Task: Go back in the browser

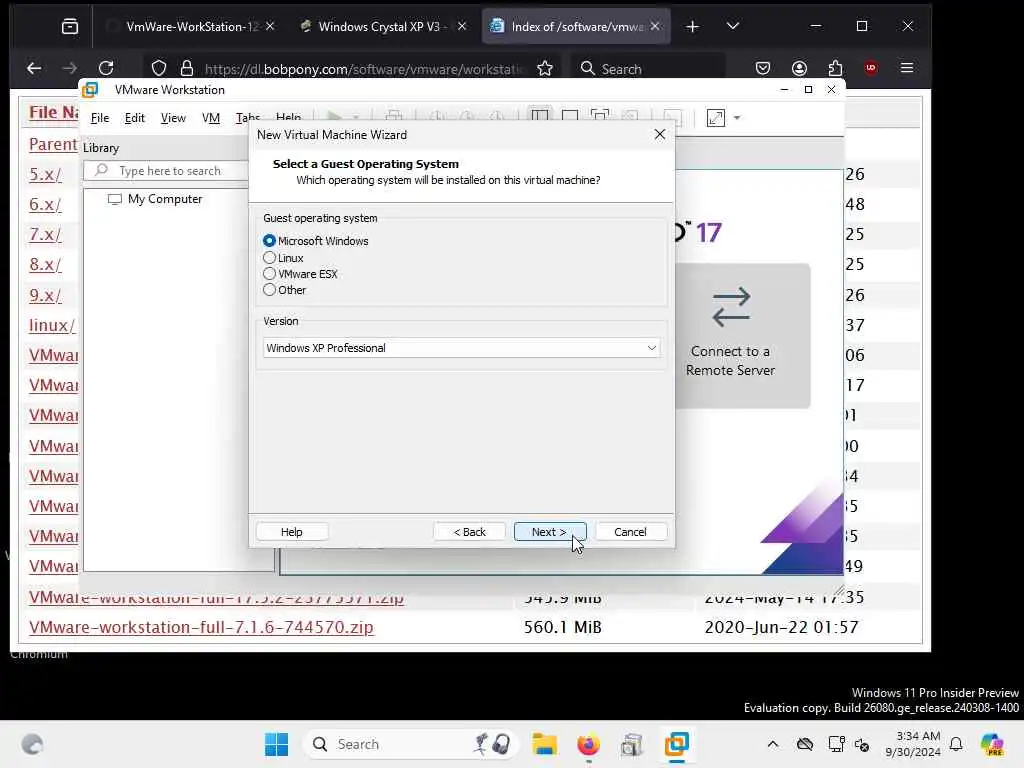Action: pyautogui.click(x=34, y=68)
